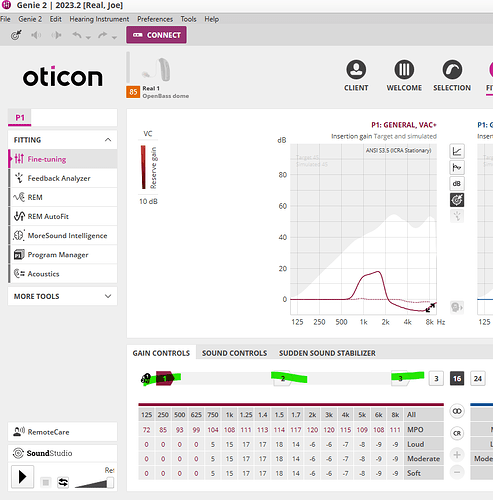Expand the More Tools section

point(108,296)
